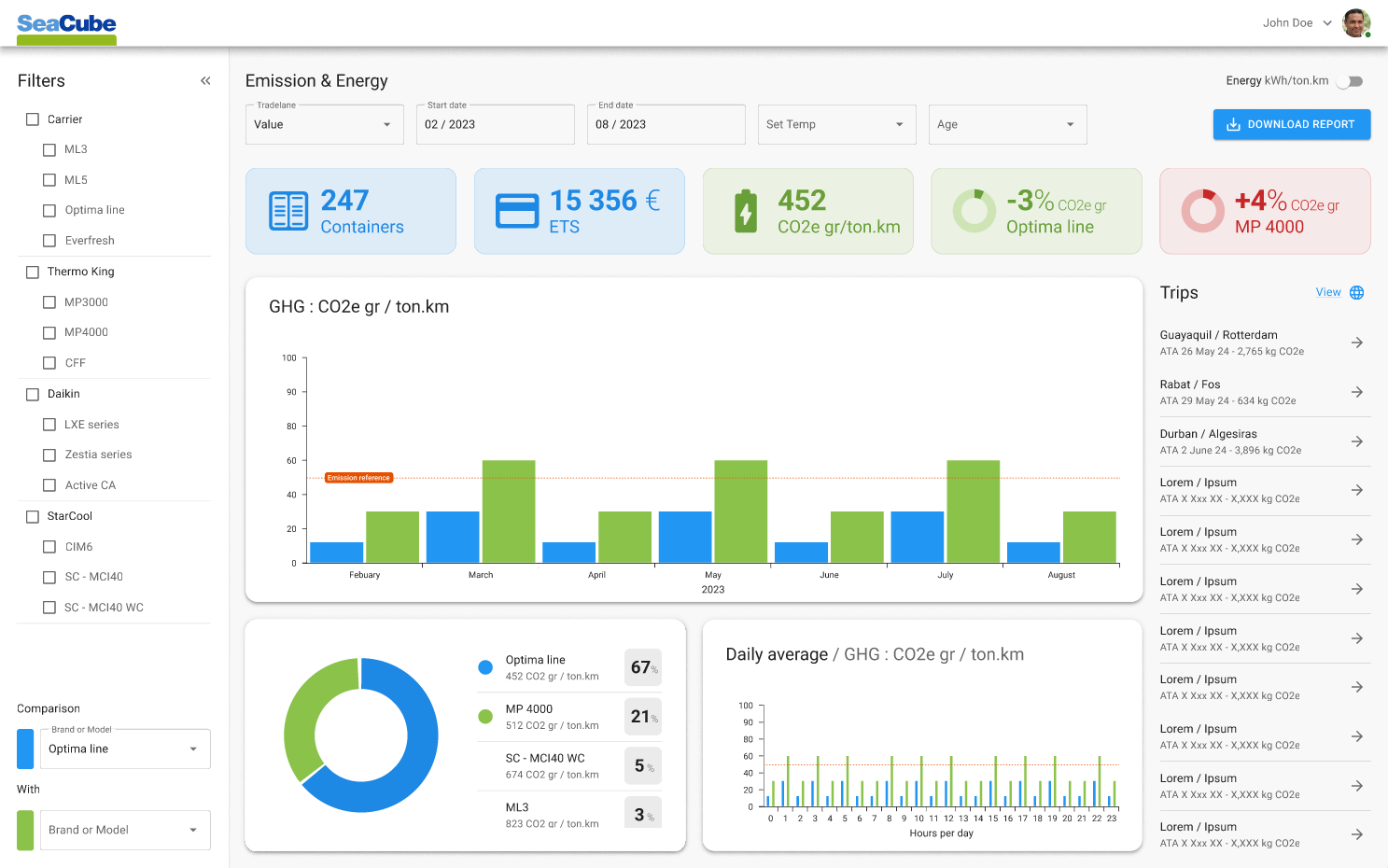Click the ML5 filter label
Image resolution: width=1388 pixels, height=868 pixels.
pos(76,180)
